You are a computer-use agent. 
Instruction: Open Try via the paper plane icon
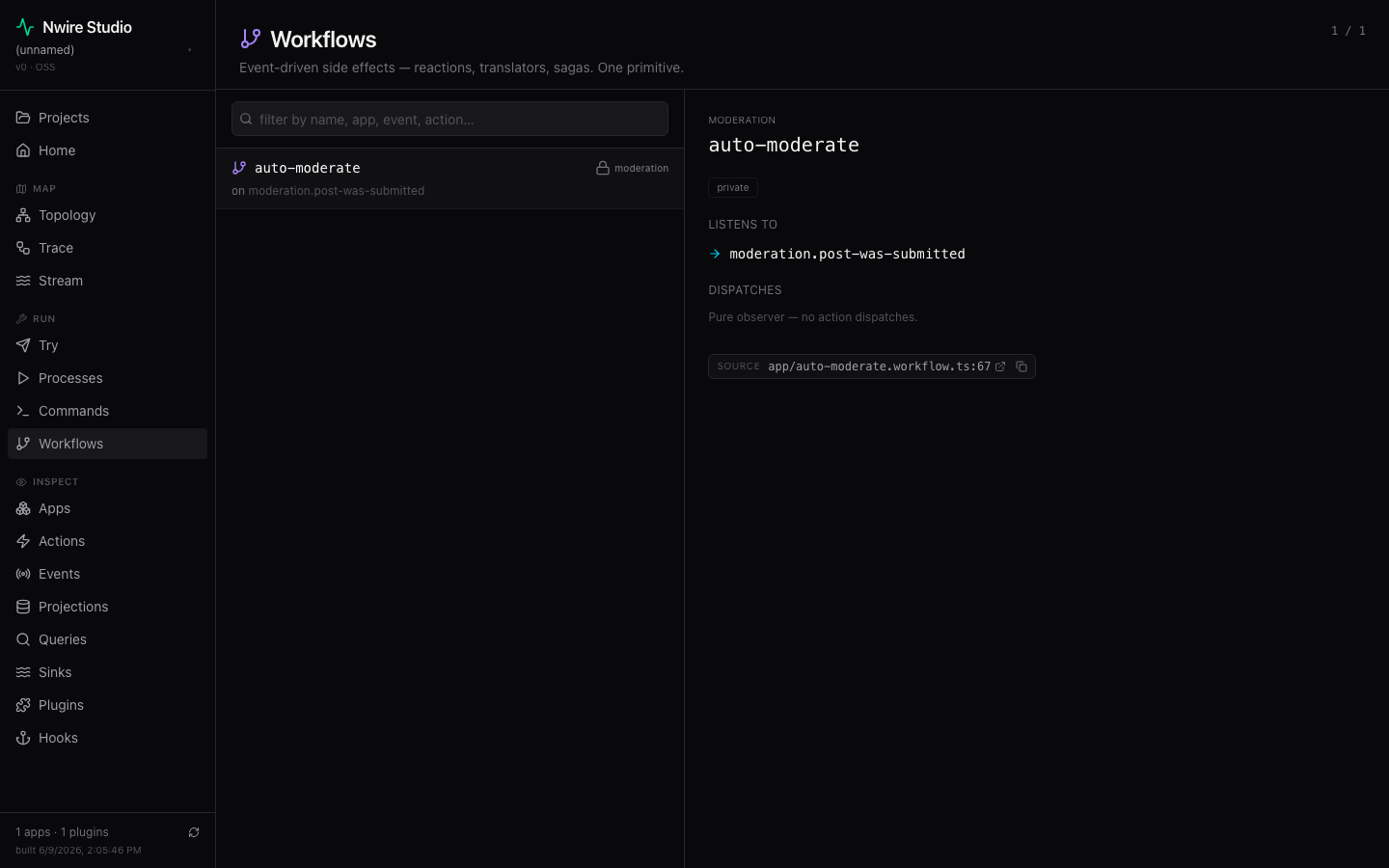coord(23,345)
